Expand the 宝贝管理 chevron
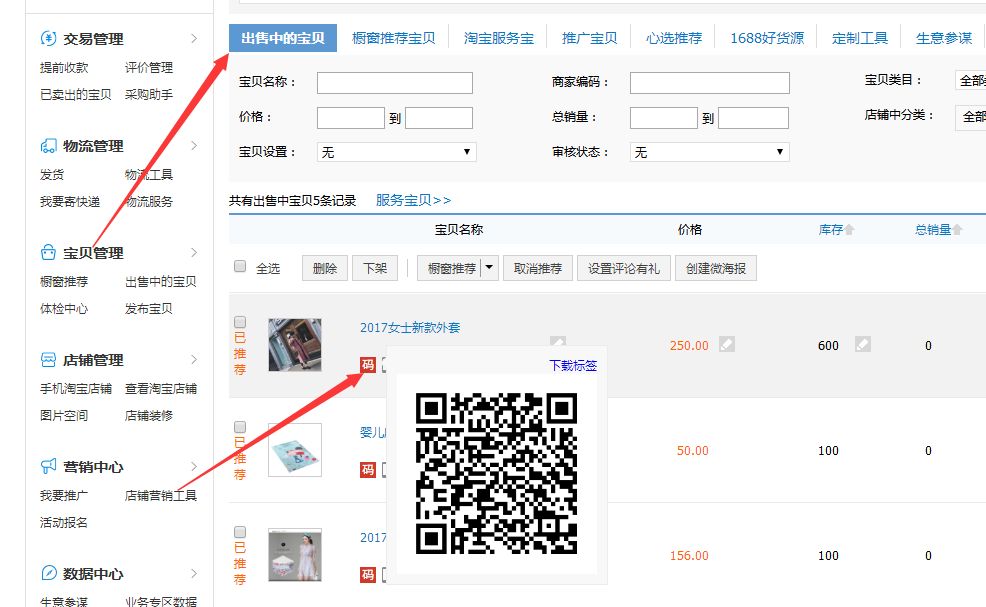This screenshot has height=607, width=986. [194, 252]
